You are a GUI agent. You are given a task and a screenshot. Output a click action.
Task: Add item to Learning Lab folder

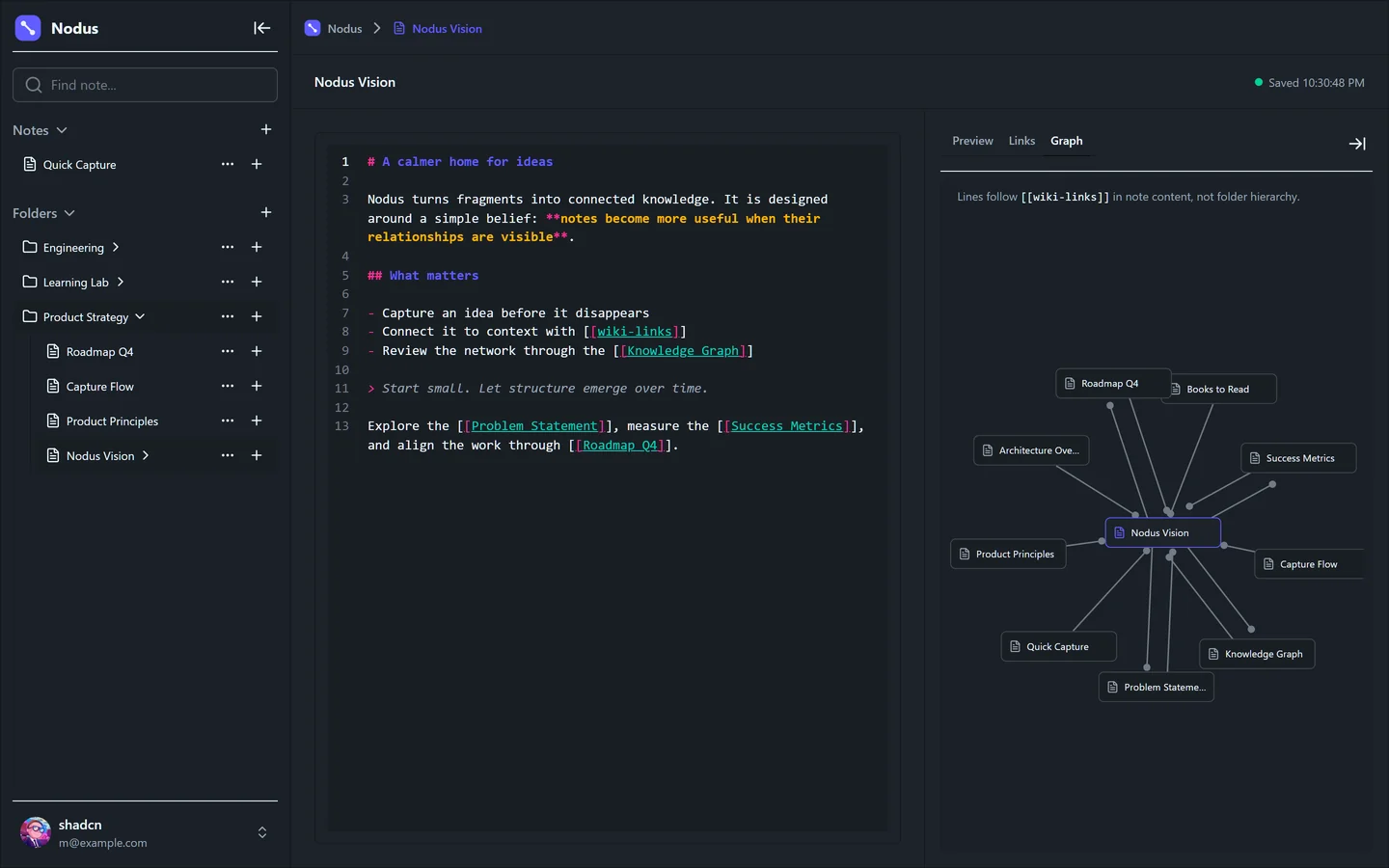[x=257, y=282]
